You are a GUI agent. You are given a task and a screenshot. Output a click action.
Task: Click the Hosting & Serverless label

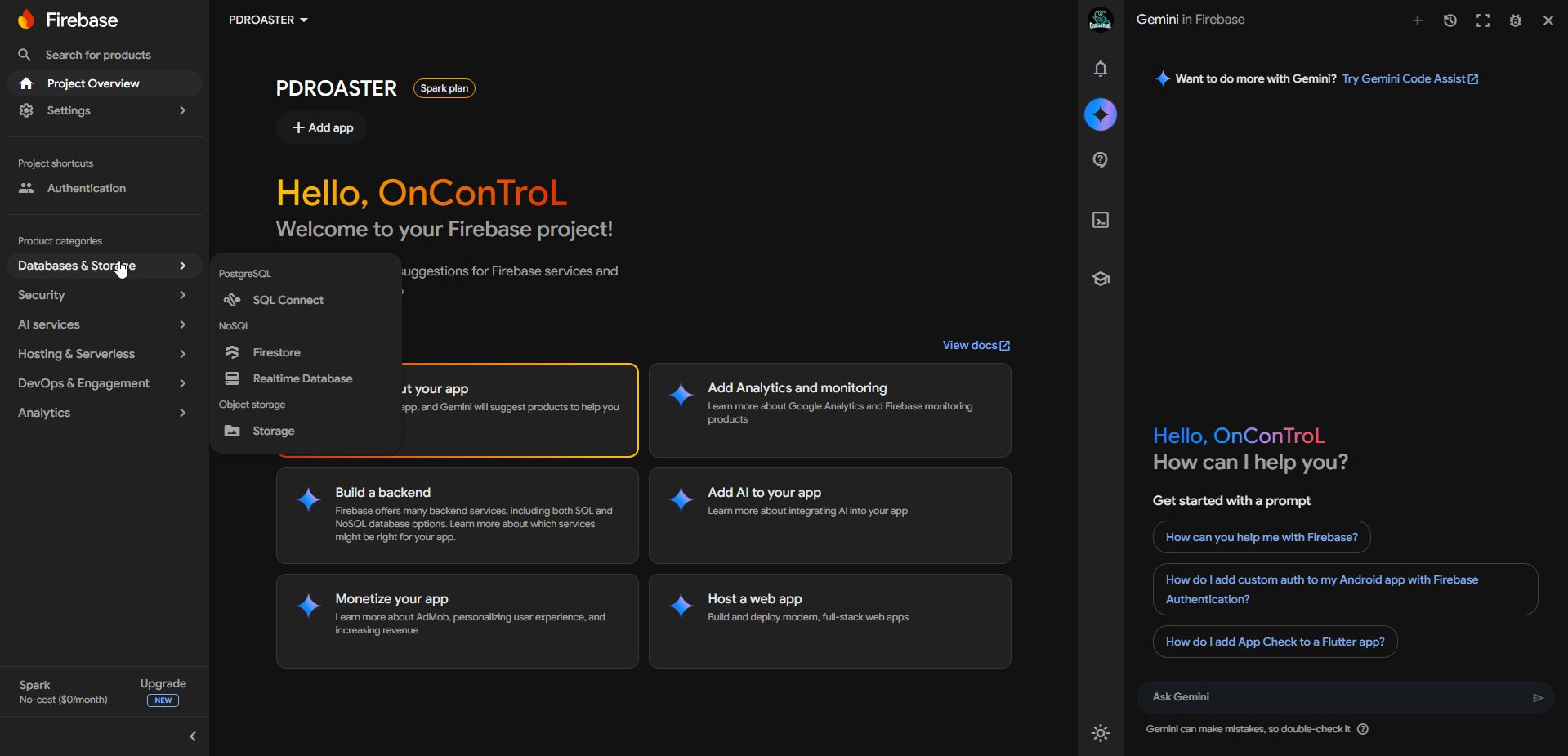[x=77, y=354]
